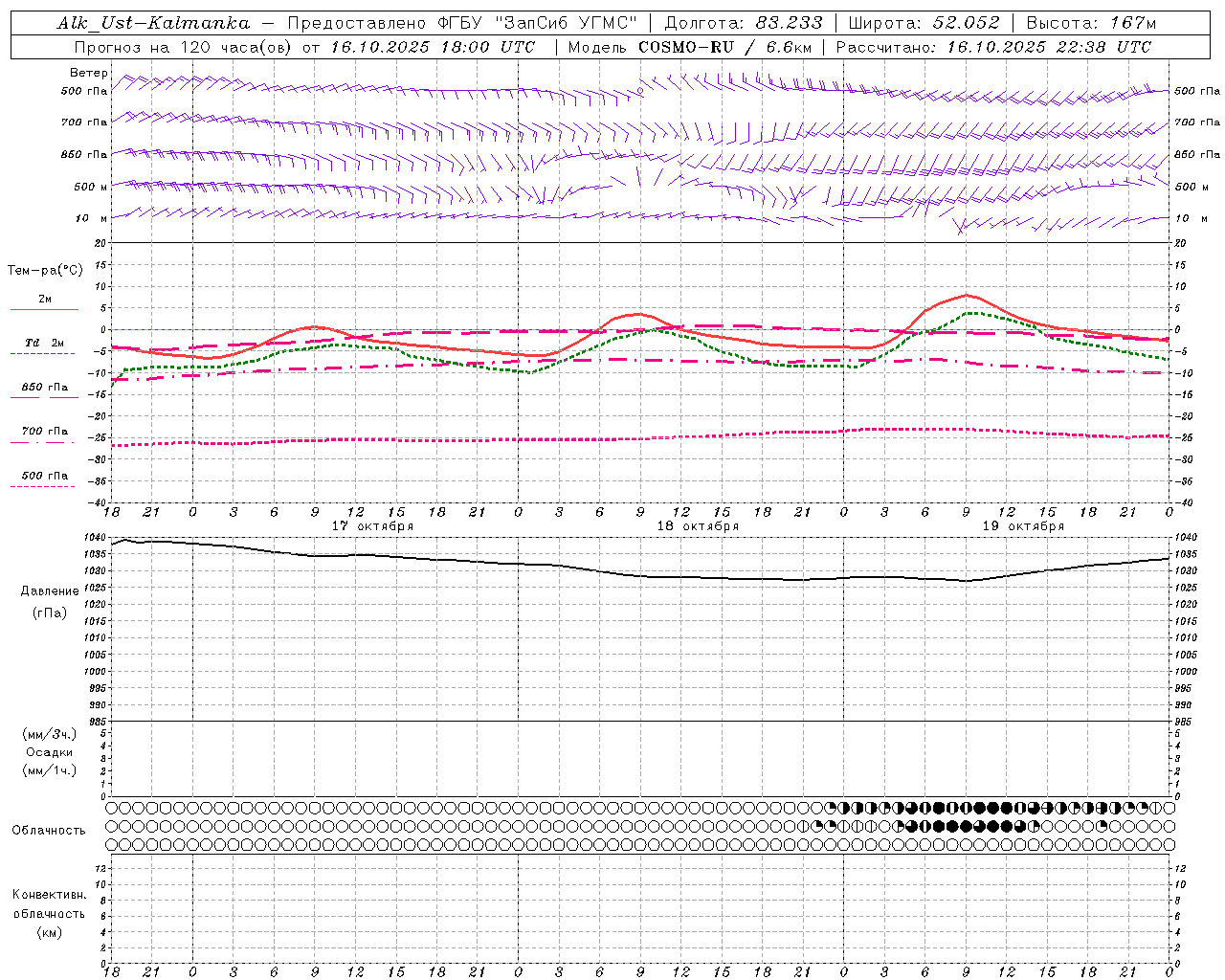Click the 'Конвективн.' convective cloud label
The width and height of the screenshot is (1225, 980).
(x=49, y=895)
